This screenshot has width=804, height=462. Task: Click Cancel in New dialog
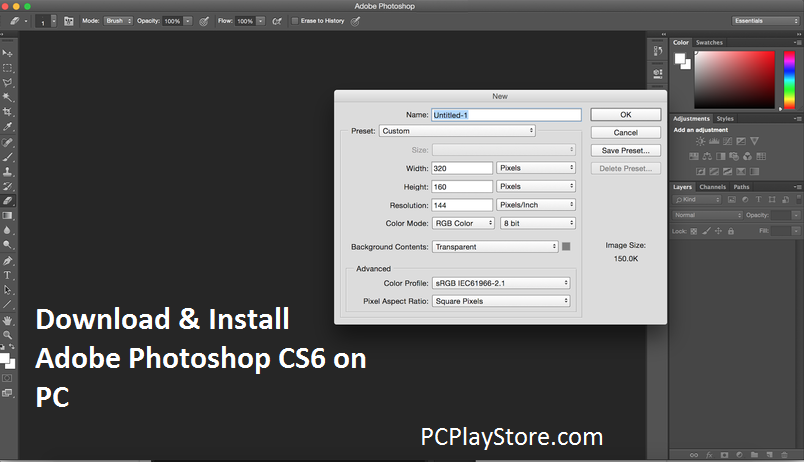coord(626,132)
